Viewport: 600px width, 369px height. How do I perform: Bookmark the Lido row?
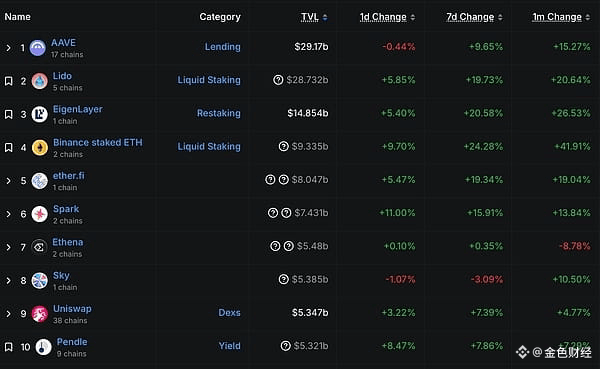[8, 81]
